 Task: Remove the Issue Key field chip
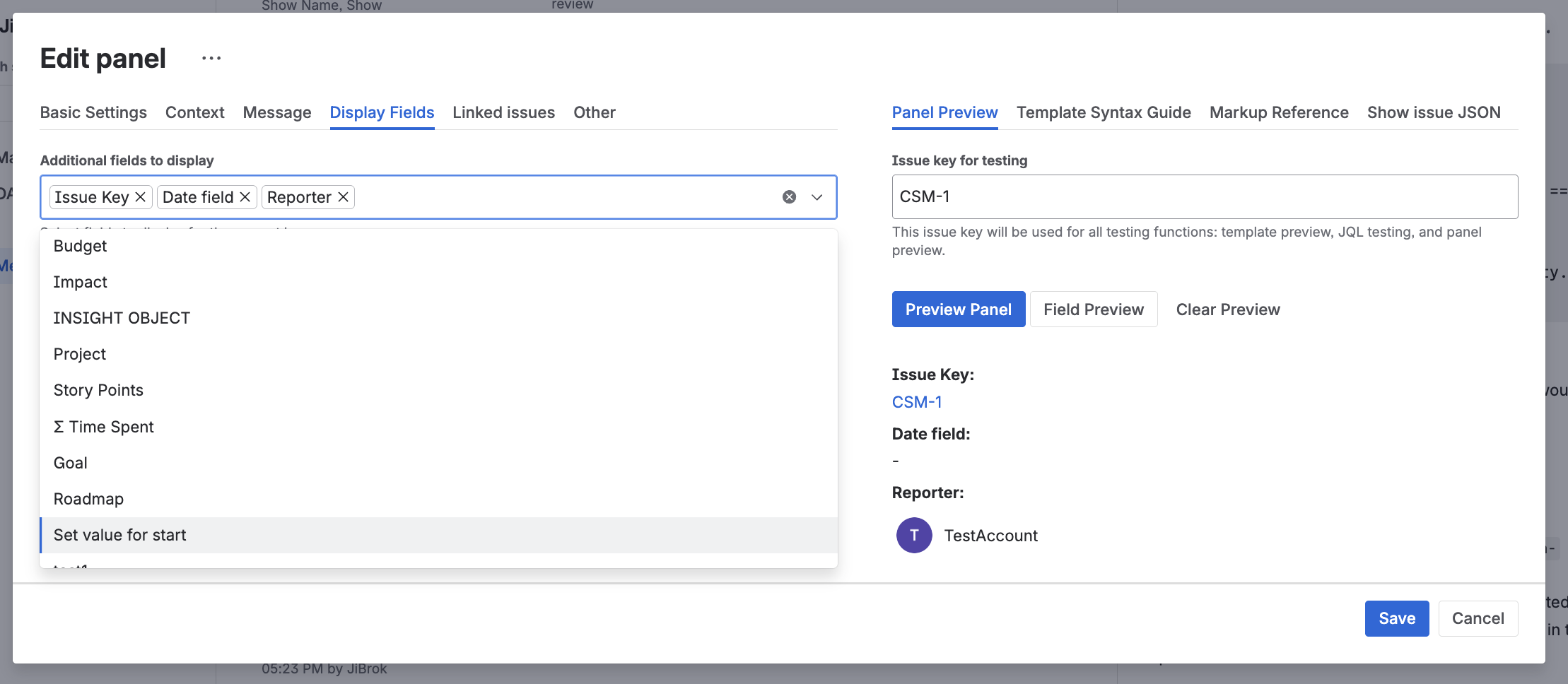point(139,197)
